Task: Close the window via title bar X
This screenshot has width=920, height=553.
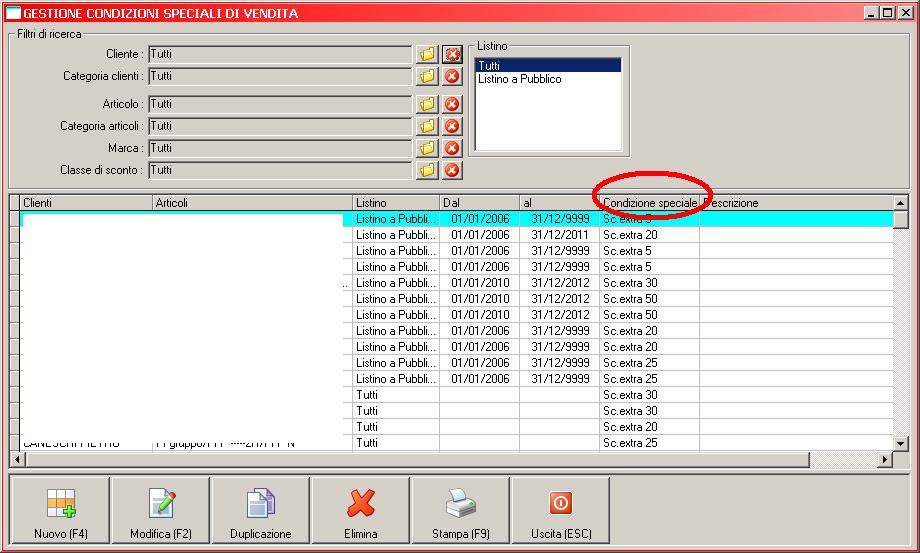Action: 906,12
